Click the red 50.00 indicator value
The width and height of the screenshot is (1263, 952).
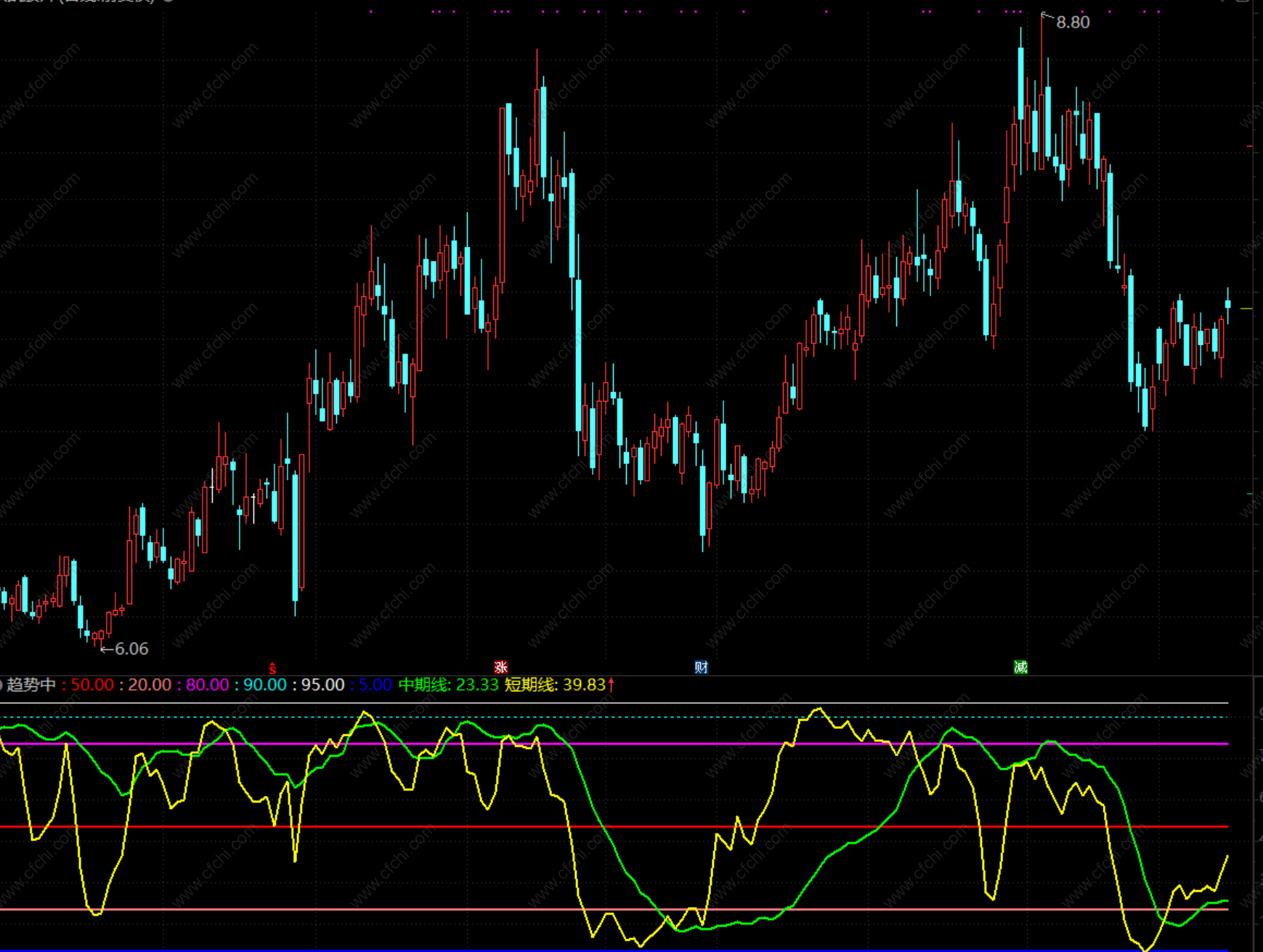tap(92, 685)
